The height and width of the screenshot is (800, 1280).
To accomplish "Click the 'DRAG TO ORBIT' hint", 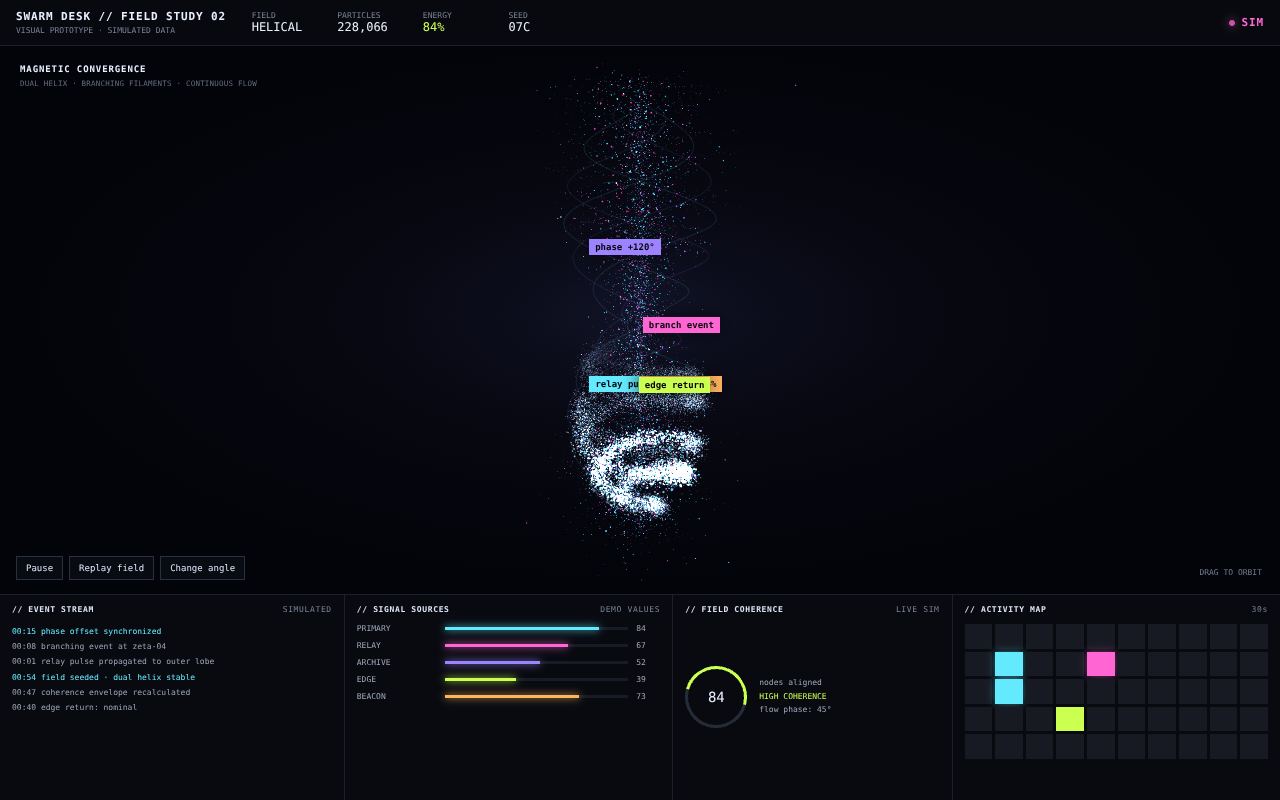I will [1231, 572].
